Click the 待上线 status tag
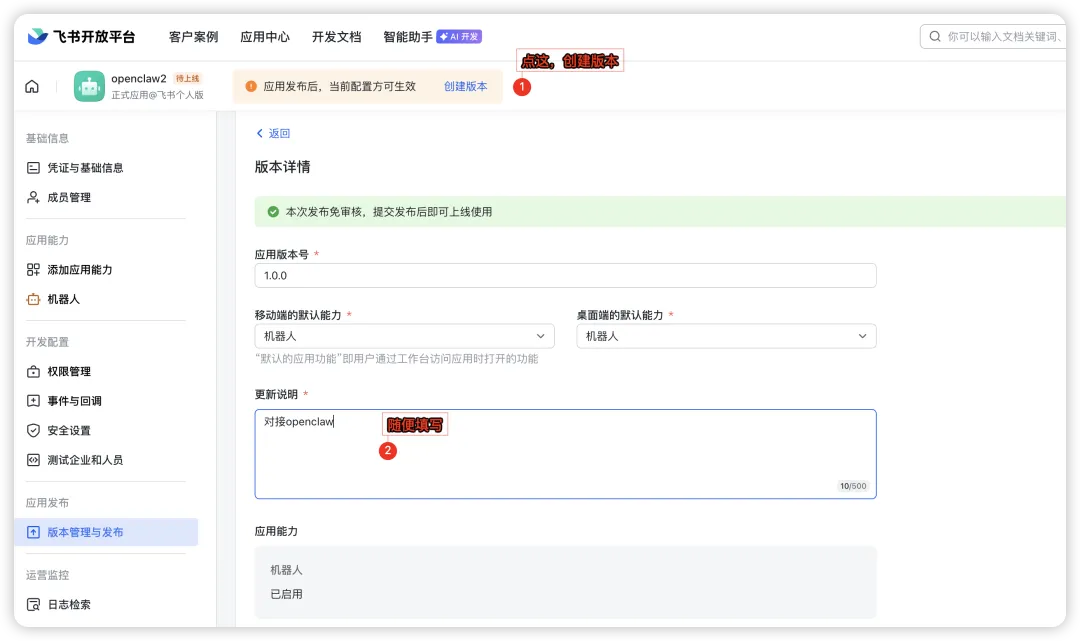Image resolution: width=1080 pixels, height=641 pixels. (187, 78)
